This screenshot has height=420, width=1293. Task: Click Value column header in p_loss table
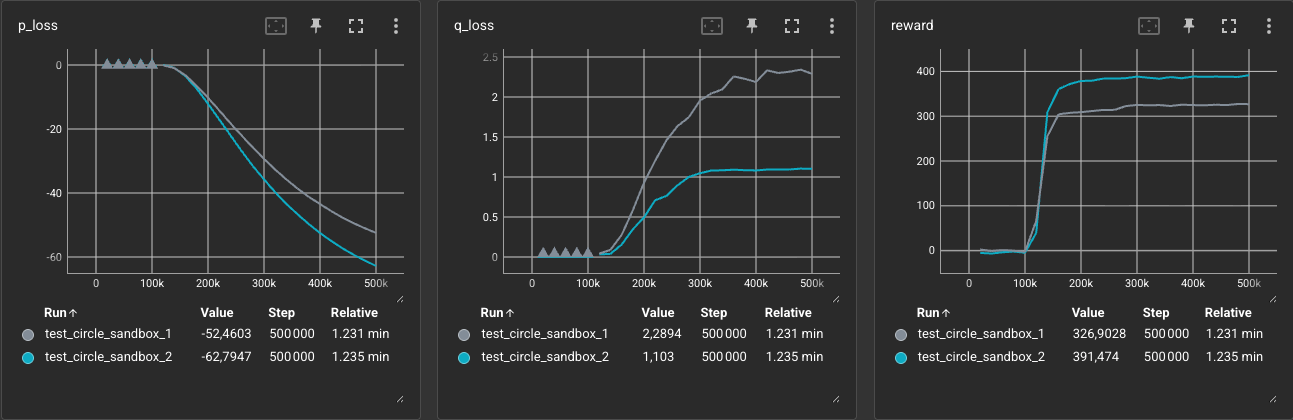218,312
